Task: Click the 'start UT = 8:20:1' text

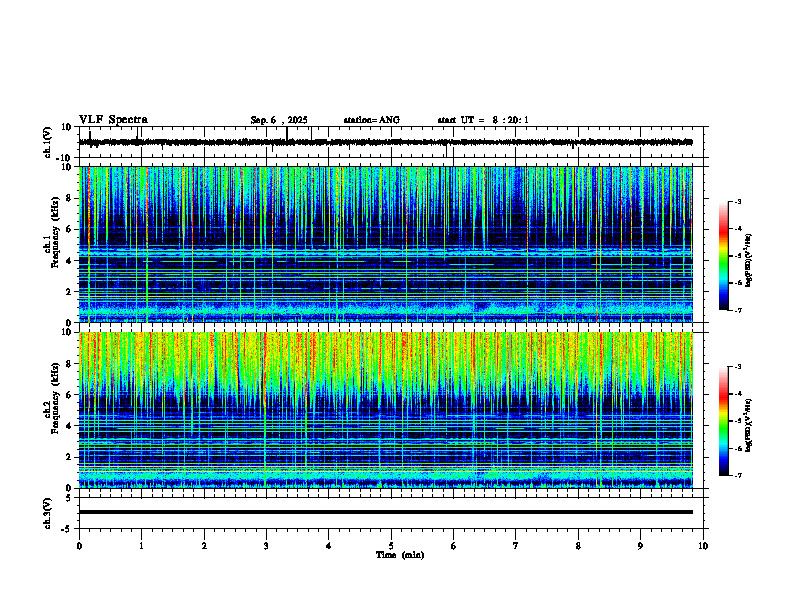Action: 483,120
